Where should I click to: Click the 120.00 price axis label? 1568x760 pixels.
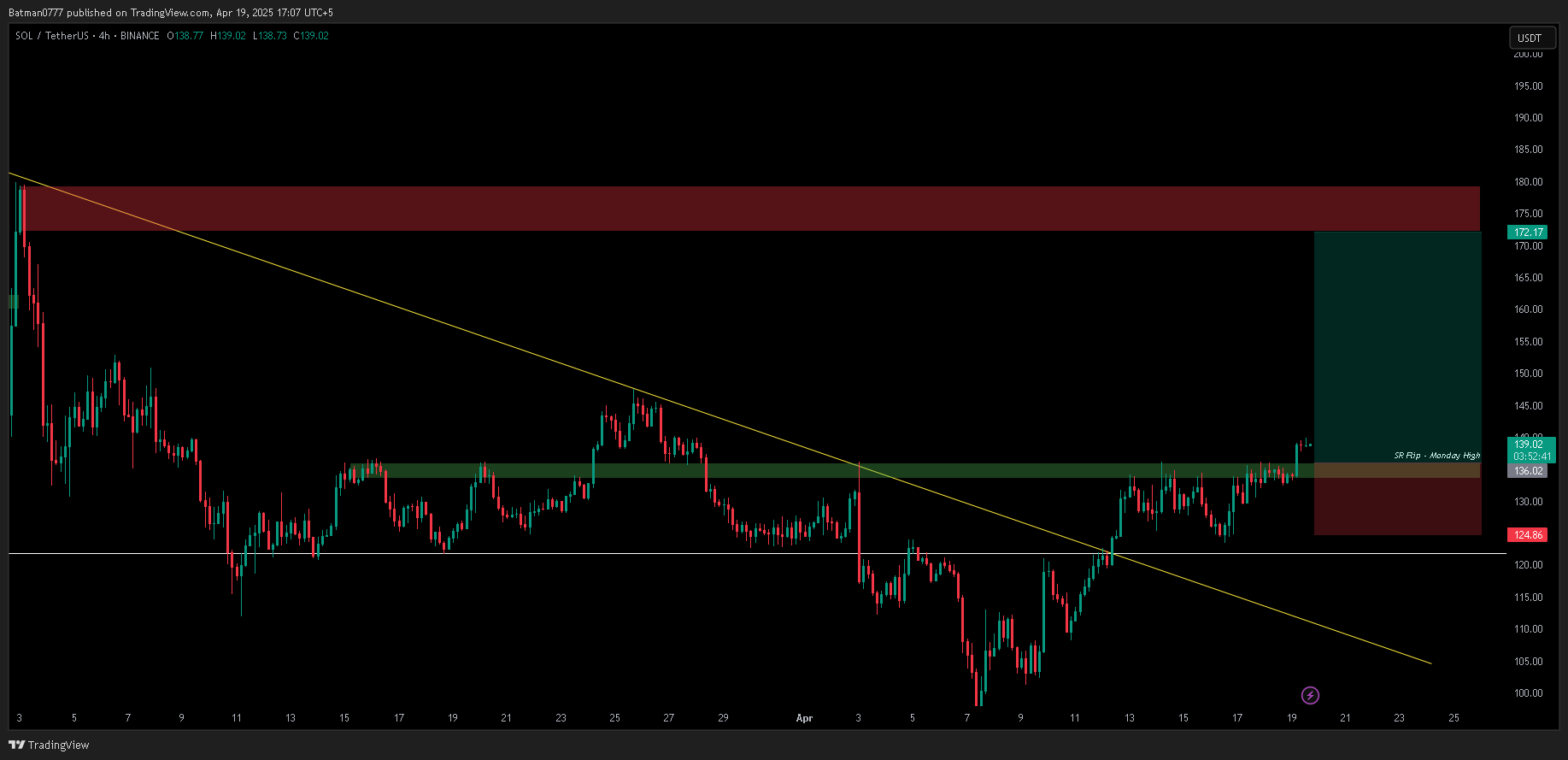[1529, 565]
